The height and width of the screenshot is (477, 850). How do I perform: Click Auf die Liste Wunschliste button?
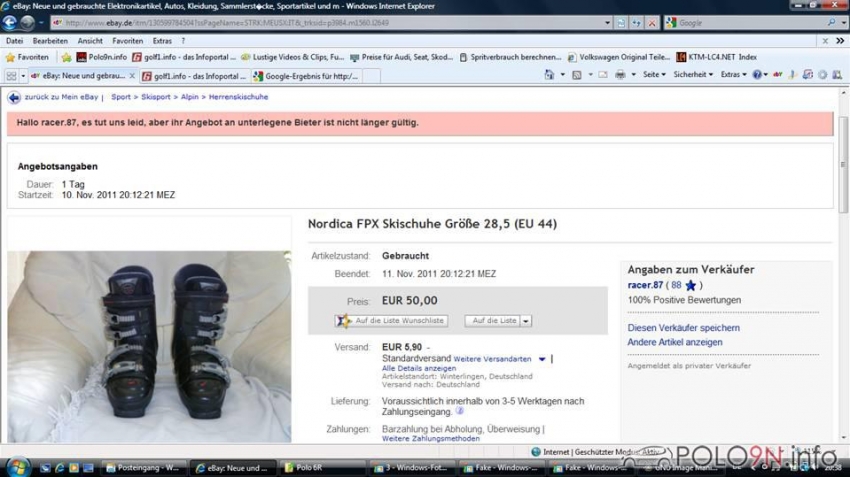[x=392, y=321]
